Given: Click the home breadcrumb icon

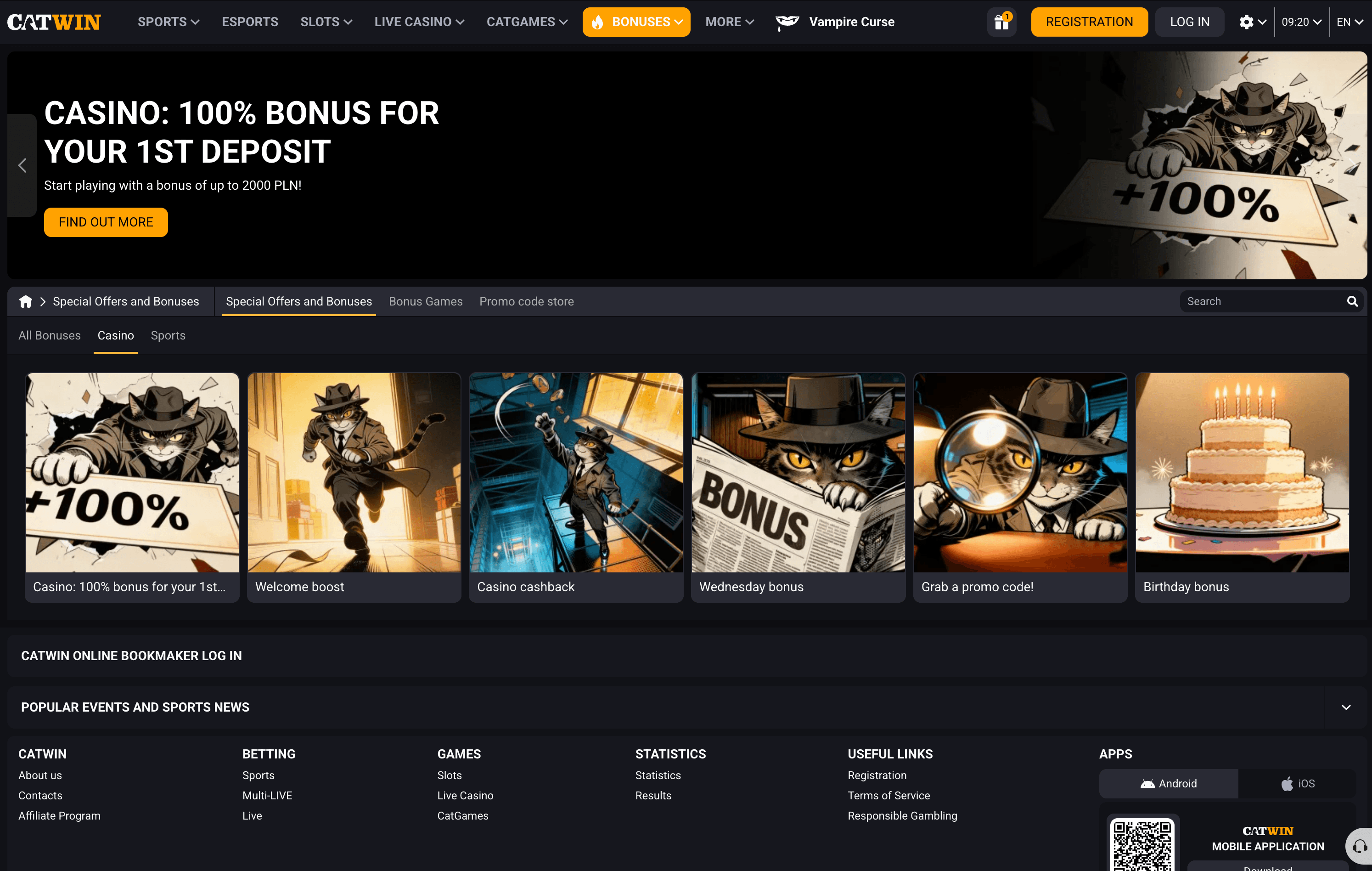Looking at the screenshot, I should 26,301.
